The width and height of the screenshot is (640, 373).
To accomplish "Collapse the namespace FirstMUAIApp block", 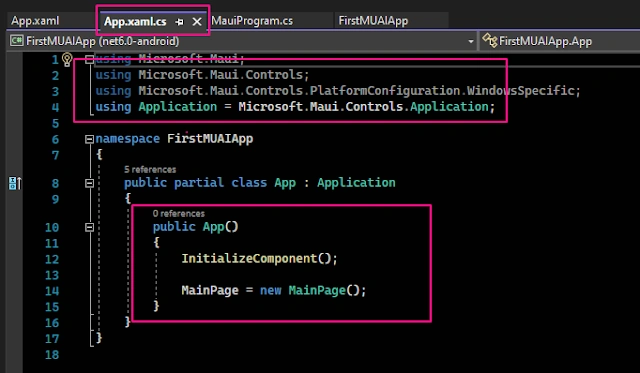I will coord(89,140).
